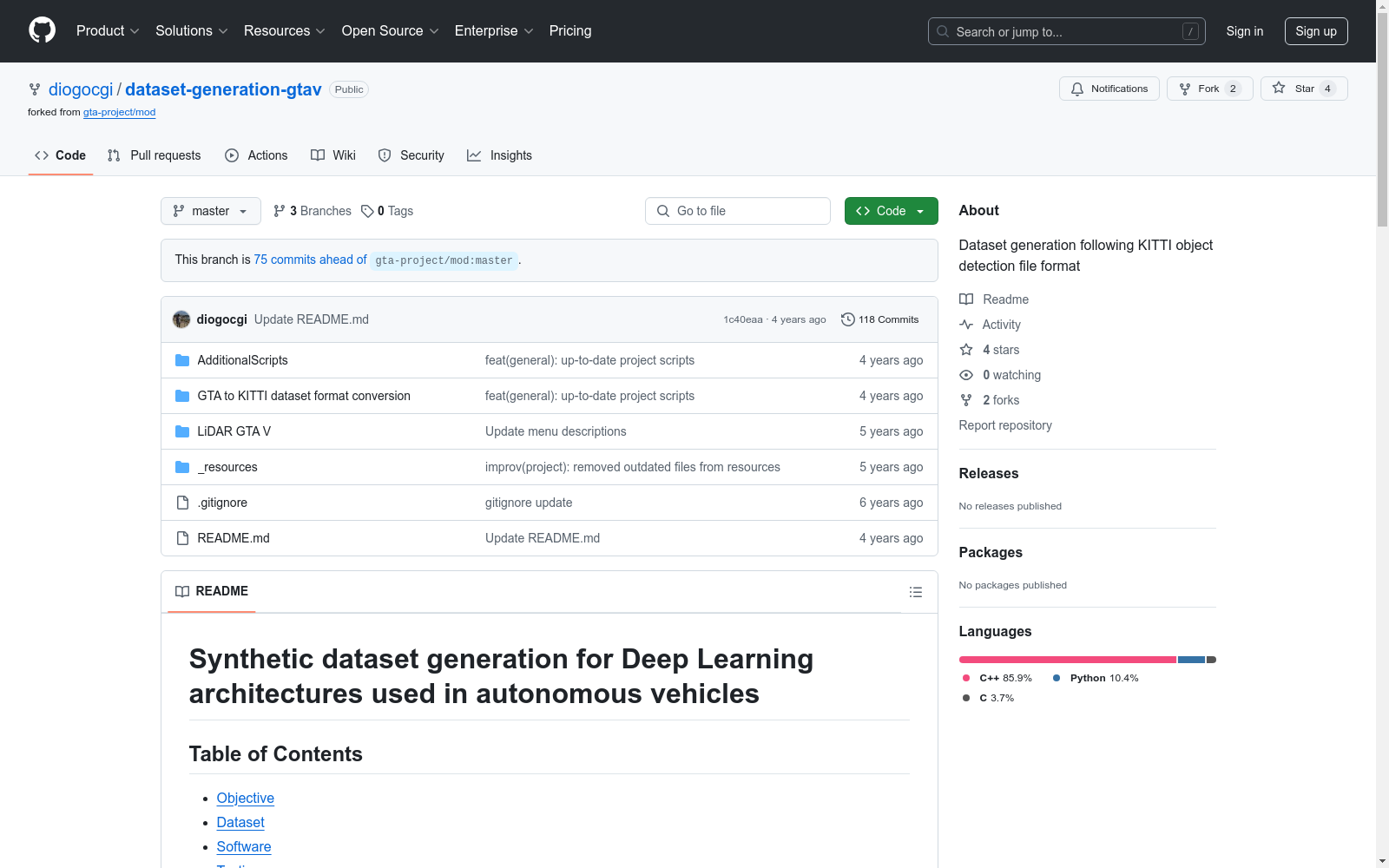Focus the Search or jump to field
This screenshot has width=1389, height=868.
[1067, 31]
